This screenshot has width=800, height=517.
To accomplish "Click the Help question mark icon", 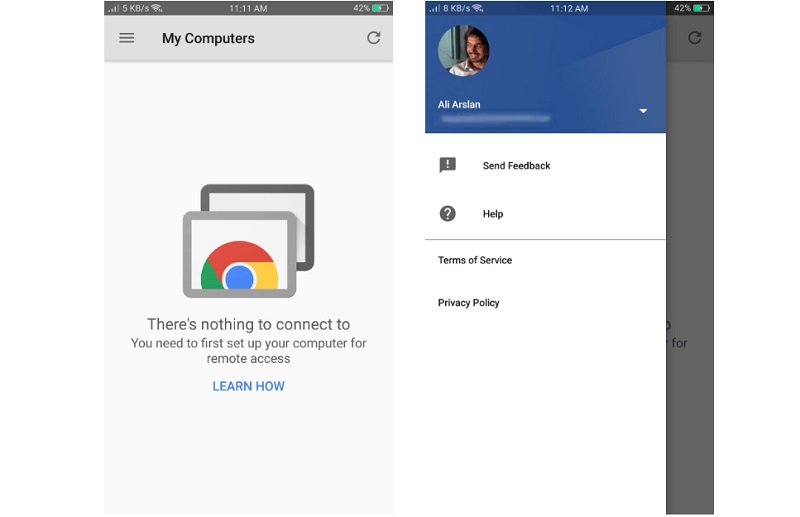I will click(x=447, y=213).
